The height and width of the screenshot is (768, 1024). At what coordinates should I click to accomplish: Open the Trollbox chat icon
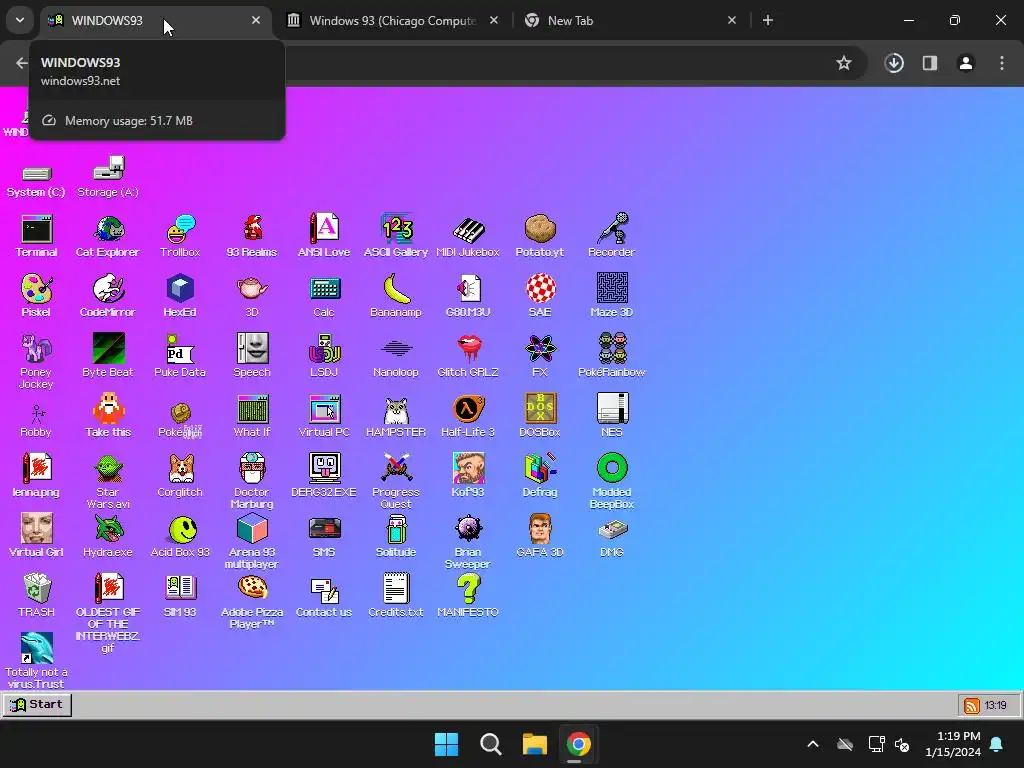point(180,236)
